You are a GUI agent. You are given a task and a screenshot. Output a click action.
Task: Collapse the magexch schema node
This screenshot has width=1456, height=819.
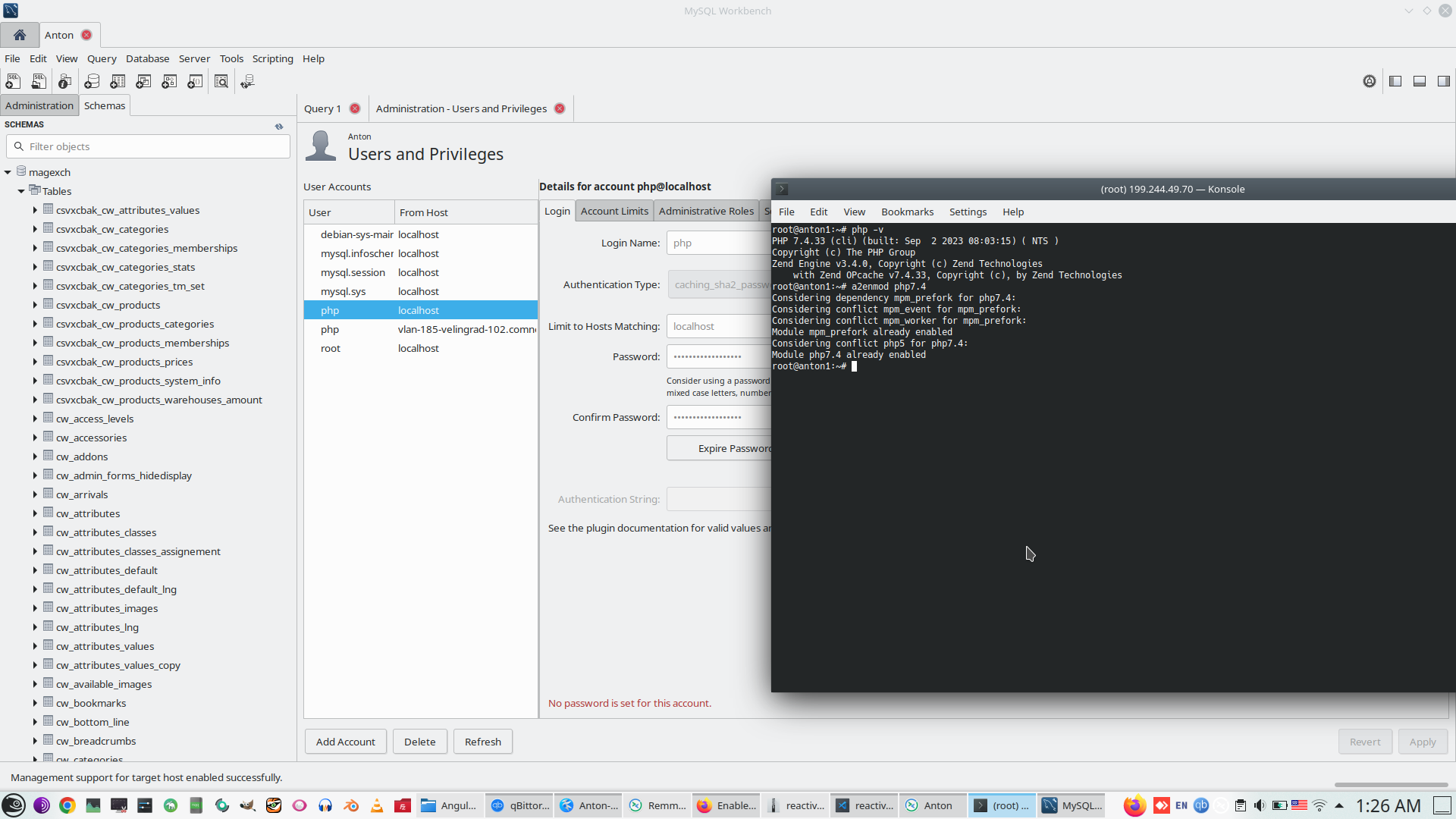8,172
